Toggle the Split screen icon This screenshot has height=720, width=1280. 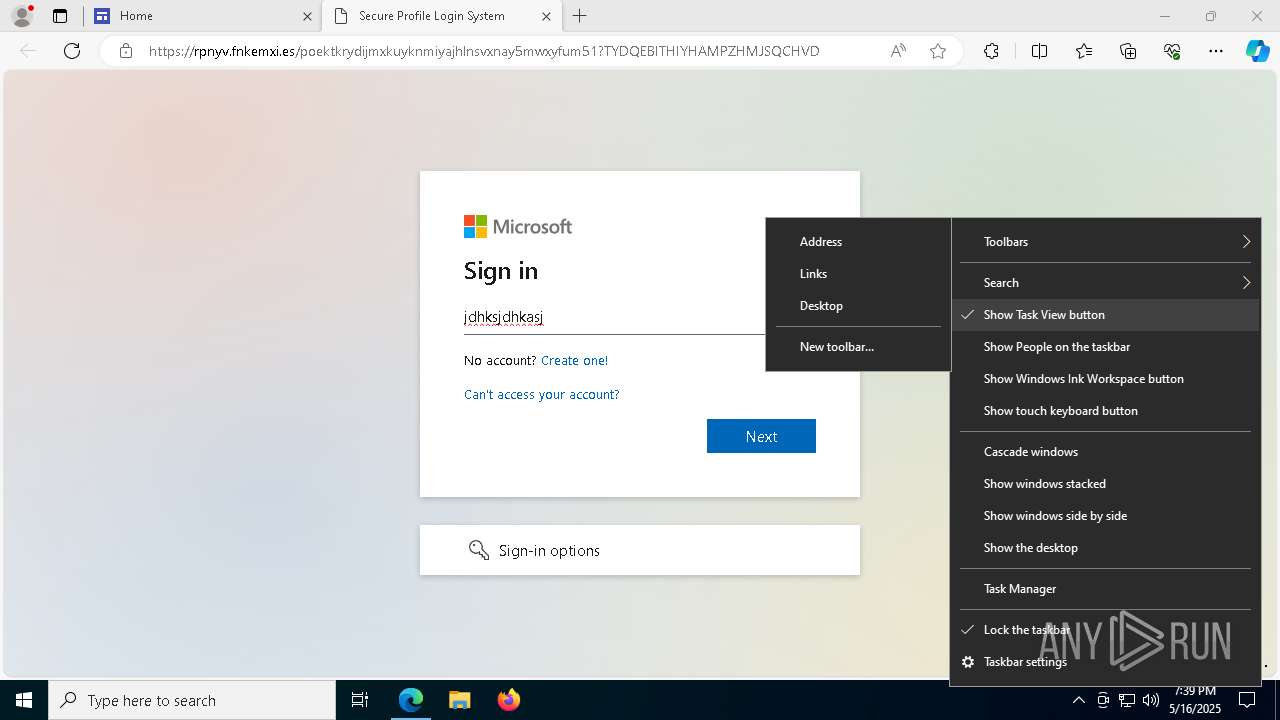[x=1039, y=51]
